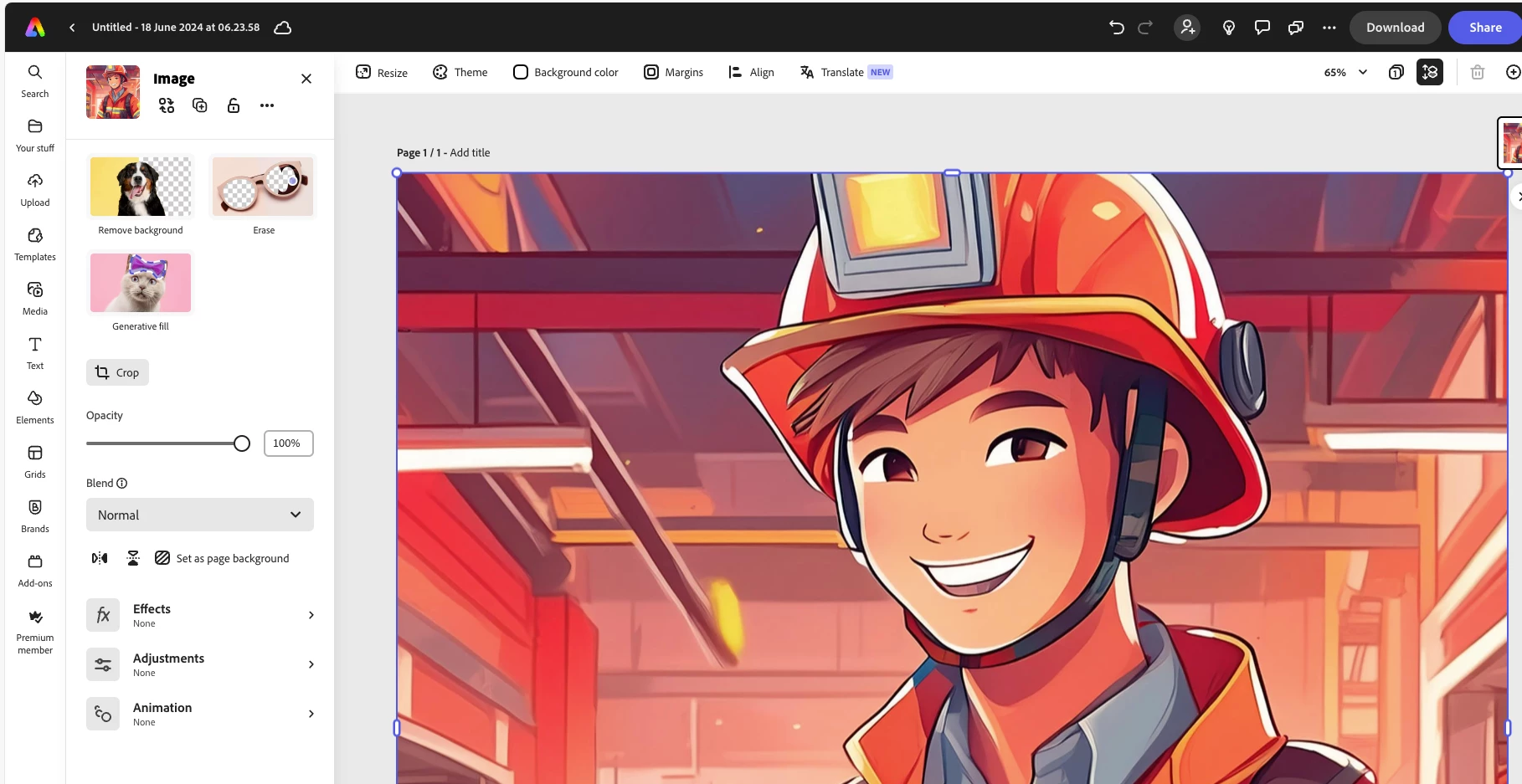This screenshot has height=784, width=1522.
Task: Open the Premium member section
Action: coord(35,631)
